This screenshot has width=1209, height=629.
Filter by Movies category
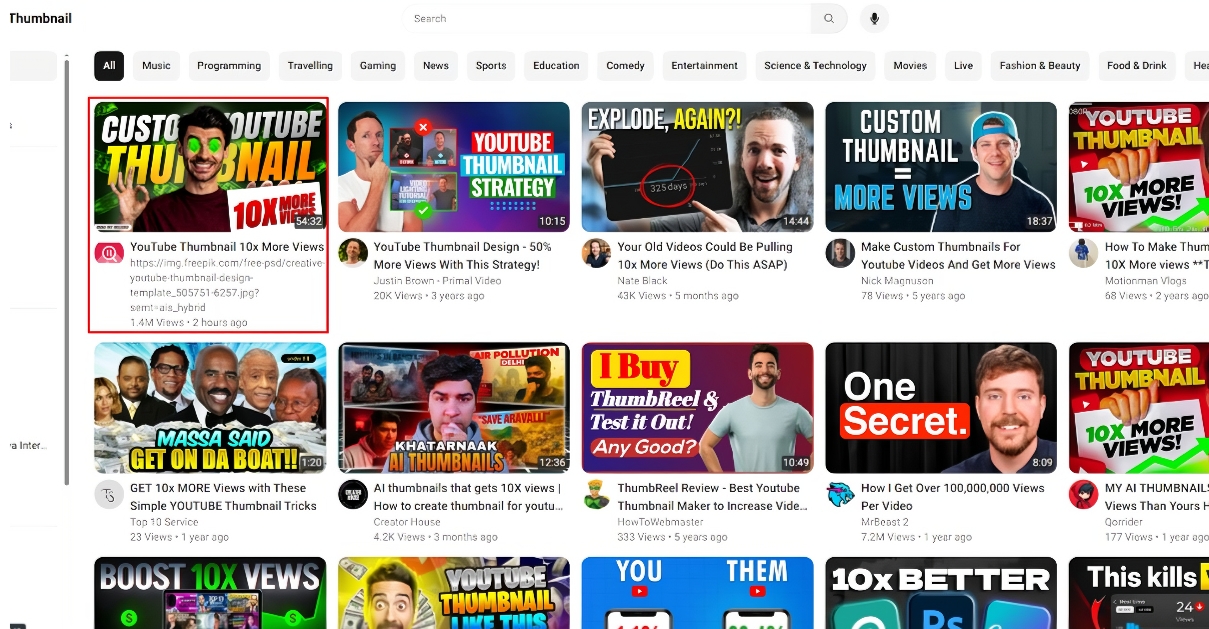pyautogui.click(x=910, y=66)
